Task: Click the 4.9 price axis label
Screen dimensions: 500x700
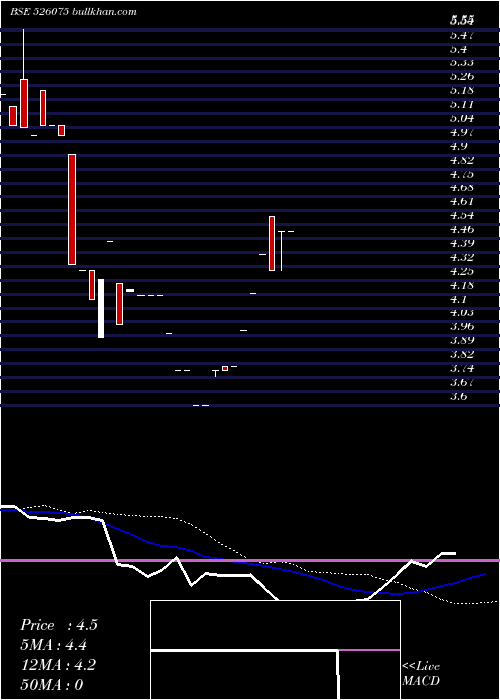Action: [x=459, y=146]
